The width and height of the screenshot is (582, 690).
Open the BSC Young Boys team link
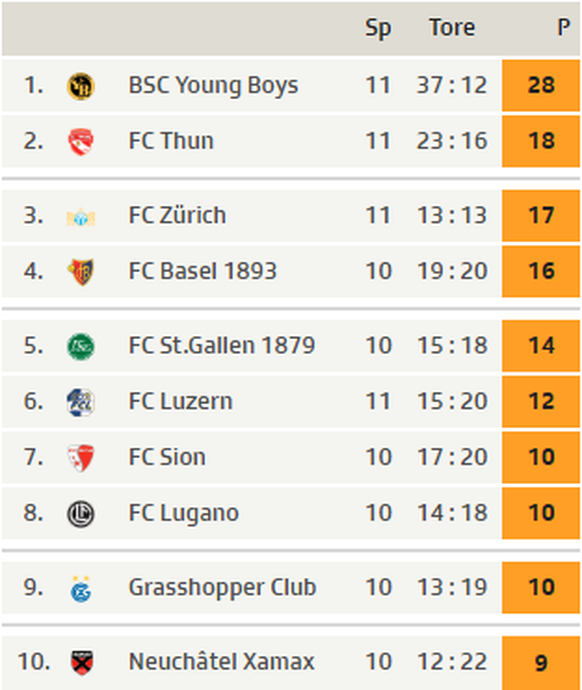pos(213,85)
